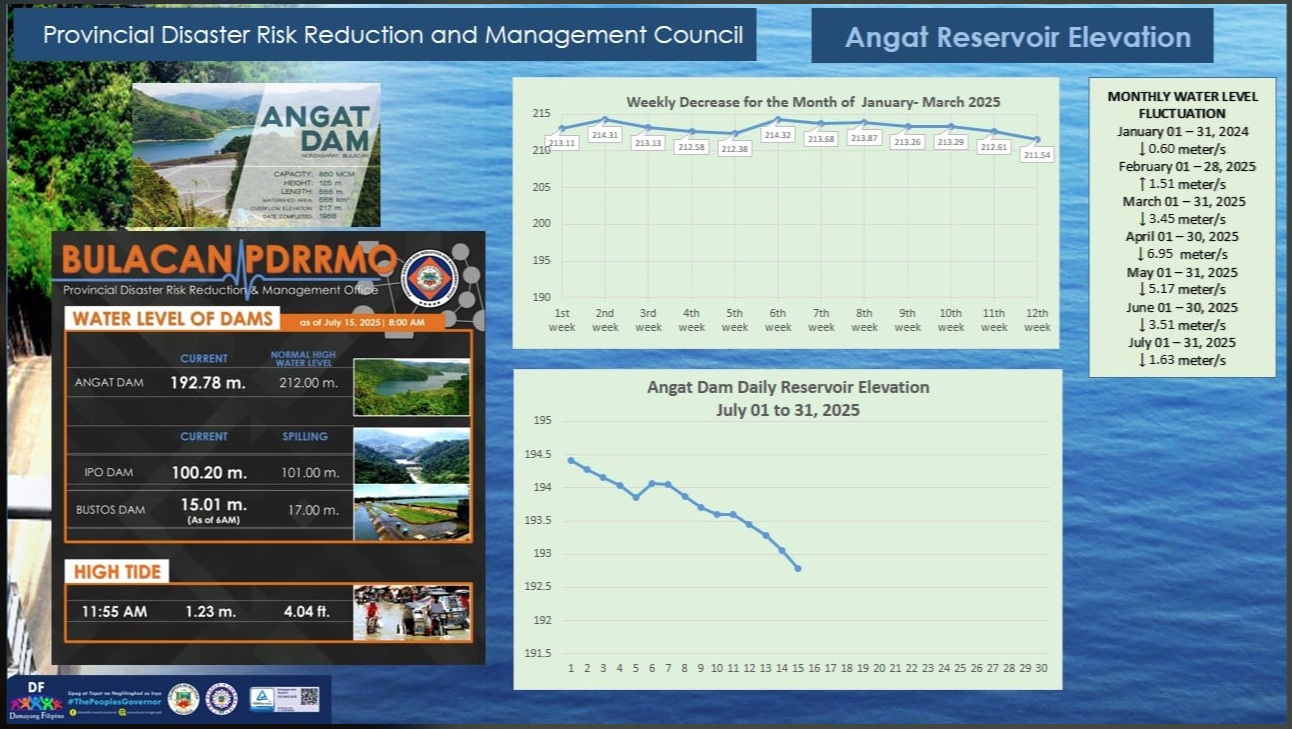
Task: Click the 10th week 213.29 data label
Action: [950, 142]
